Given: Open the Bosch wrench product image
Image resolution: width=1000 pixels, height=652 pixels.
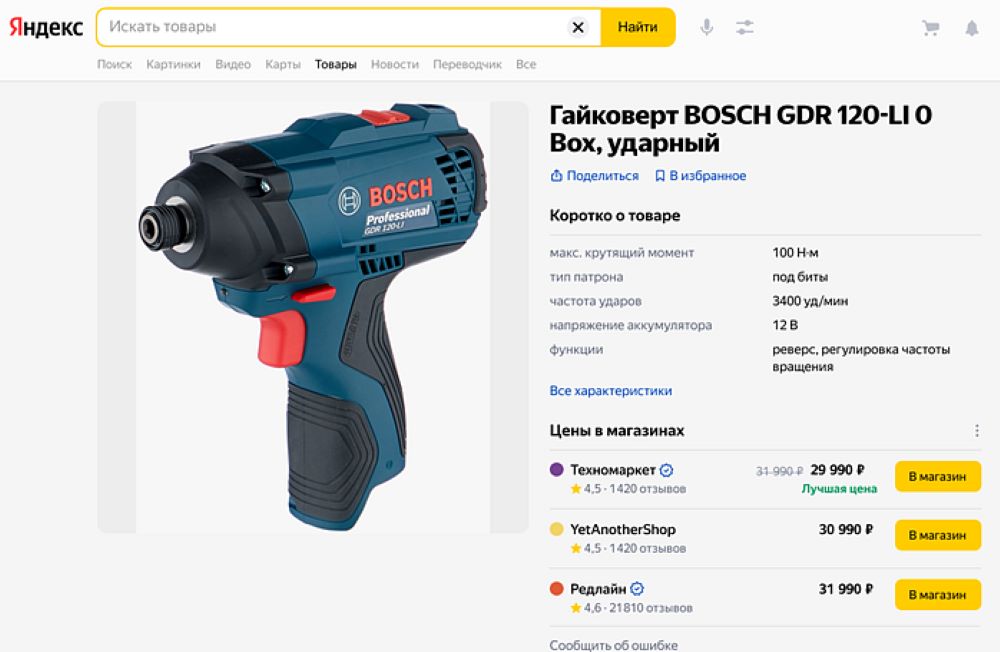Looking at the screenshot, I should click(313, 317).
